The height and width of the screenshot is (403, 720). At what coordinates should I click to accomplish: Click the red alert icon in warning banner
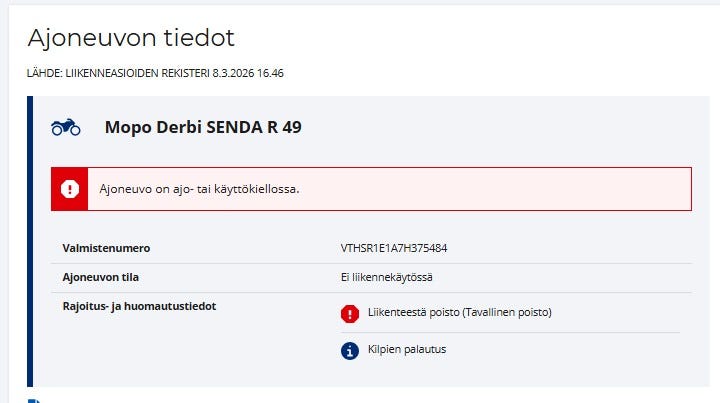pos(70,189)
